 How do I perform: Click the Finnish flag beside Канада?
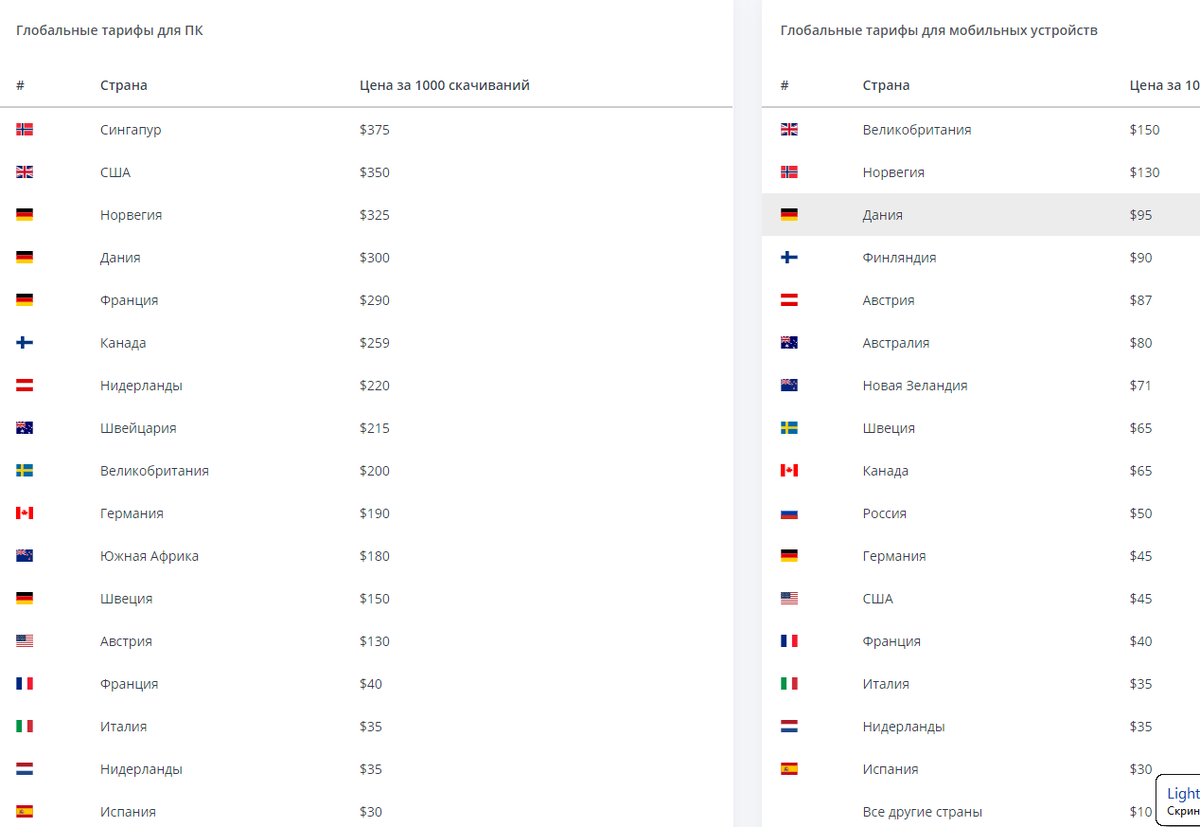pyautogui.click(x=25, y=343)
